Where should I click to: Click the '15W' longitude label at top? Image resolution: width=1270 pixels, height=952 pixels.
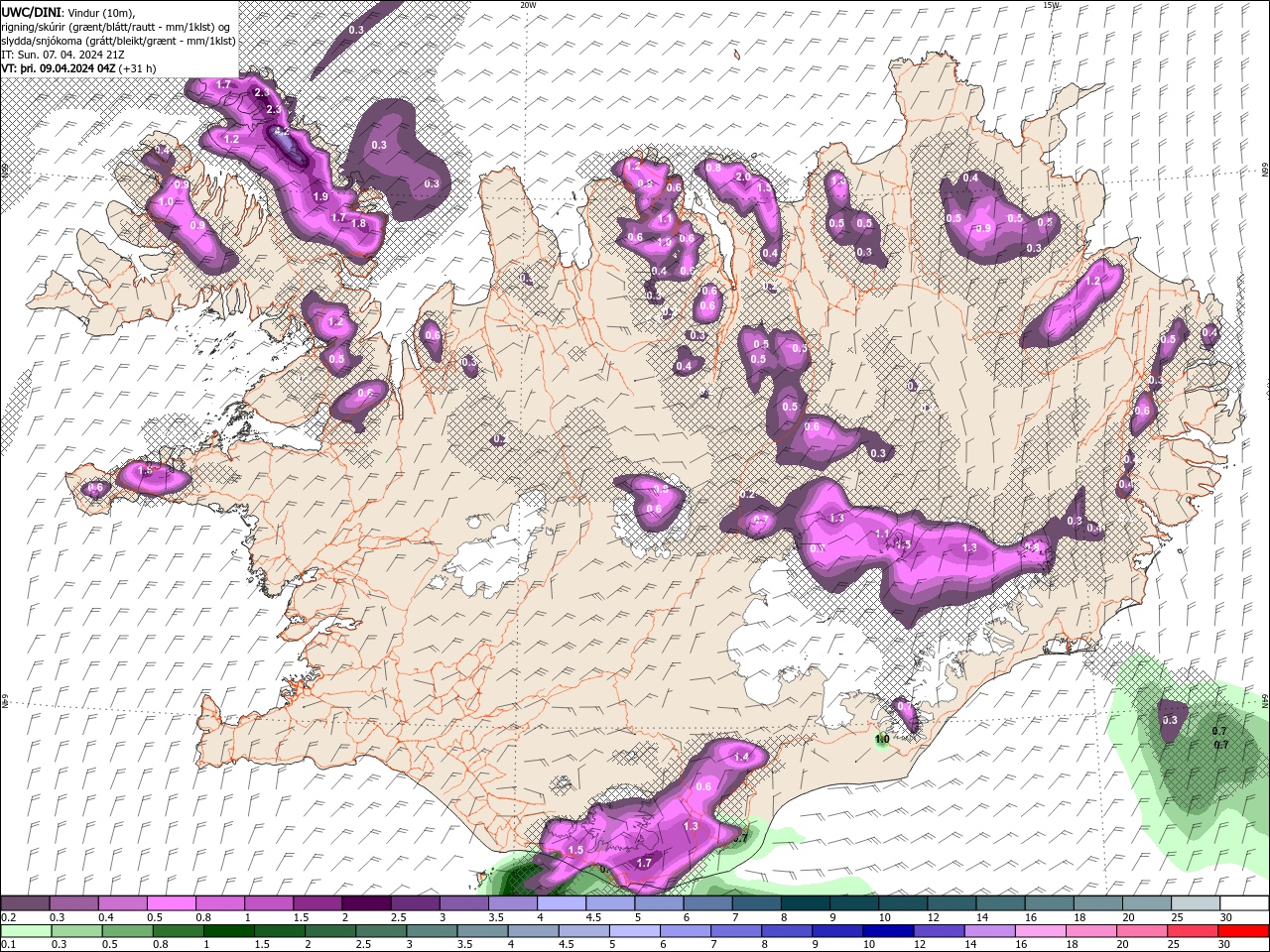point(1051,5)
